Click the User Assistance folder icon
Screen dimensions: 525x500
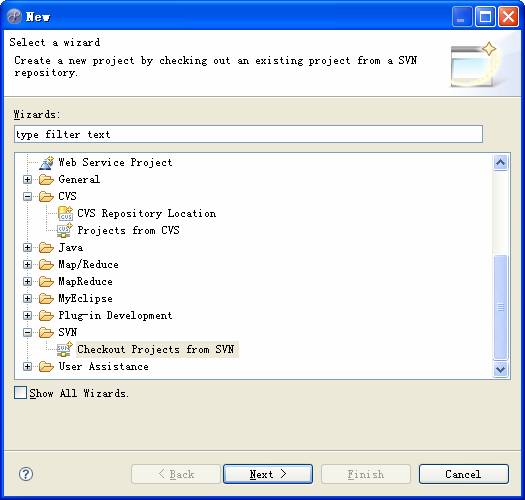[x=46, y=367]
